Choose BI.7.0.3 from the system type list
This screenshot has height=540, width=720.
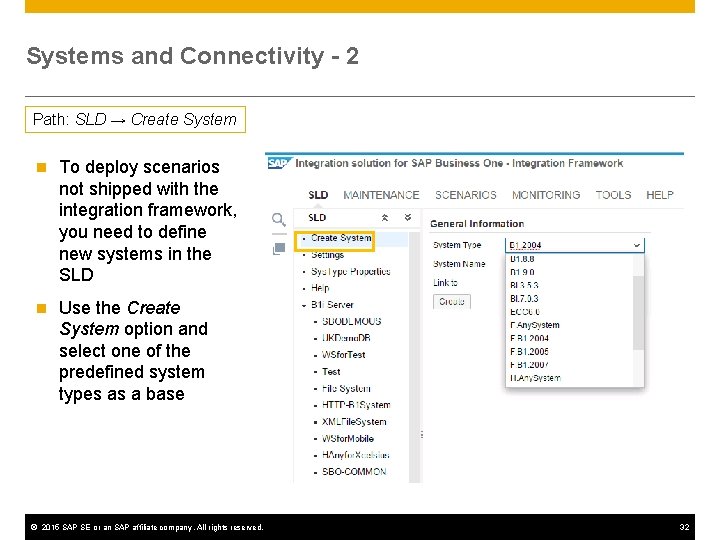[524, 299]
